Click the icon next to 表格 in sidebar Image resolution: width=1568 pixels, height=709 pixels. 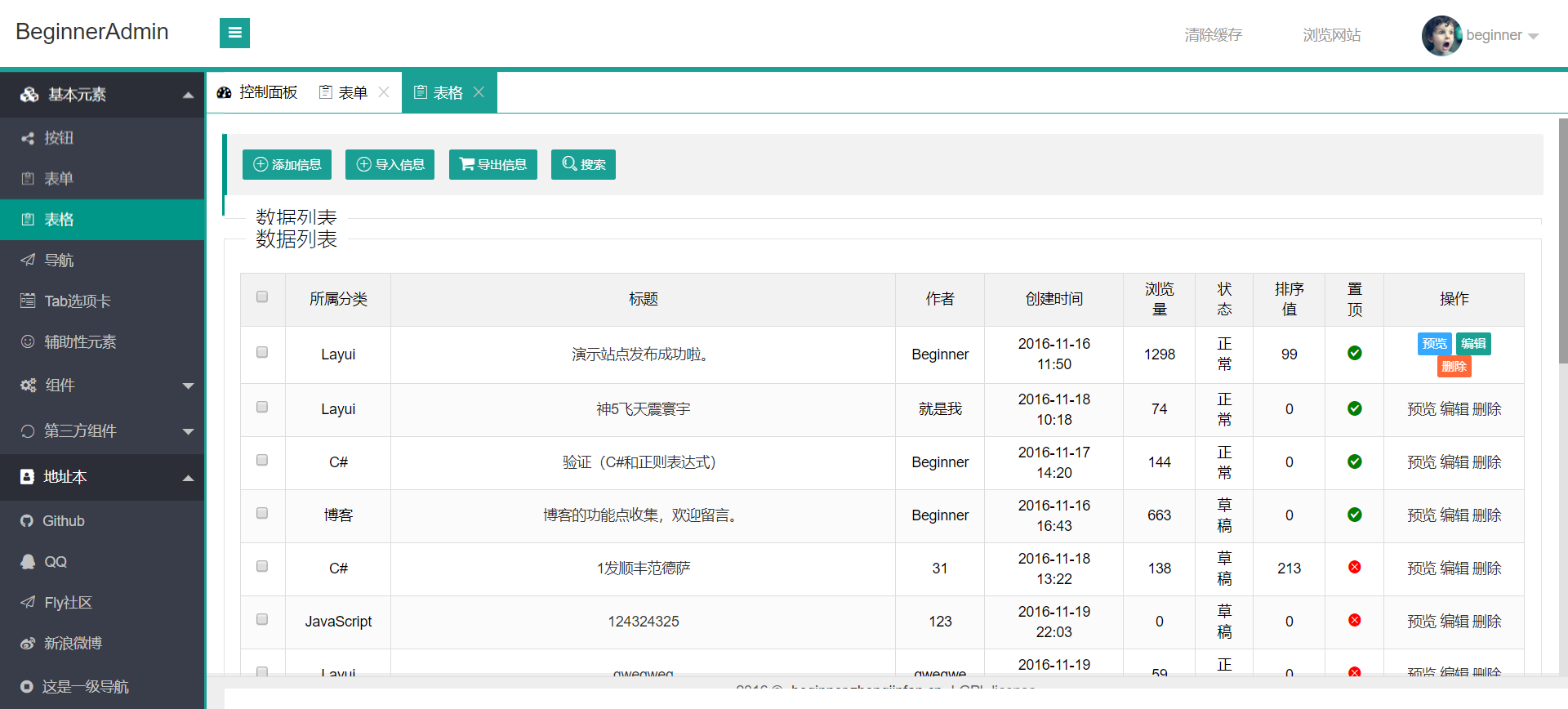28,220
